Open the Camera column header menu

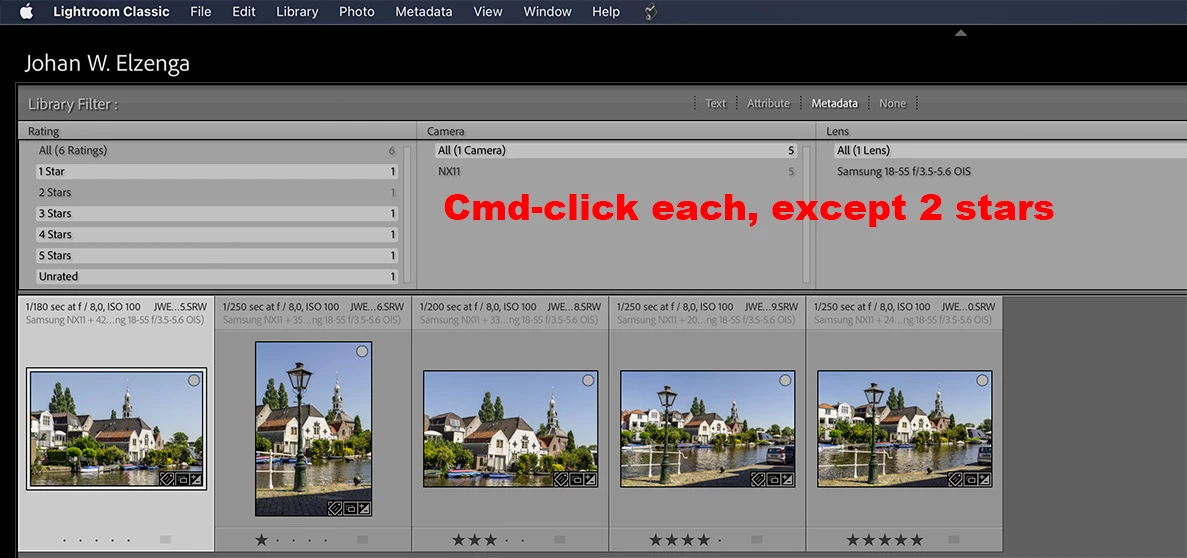[x=446, y=131]
